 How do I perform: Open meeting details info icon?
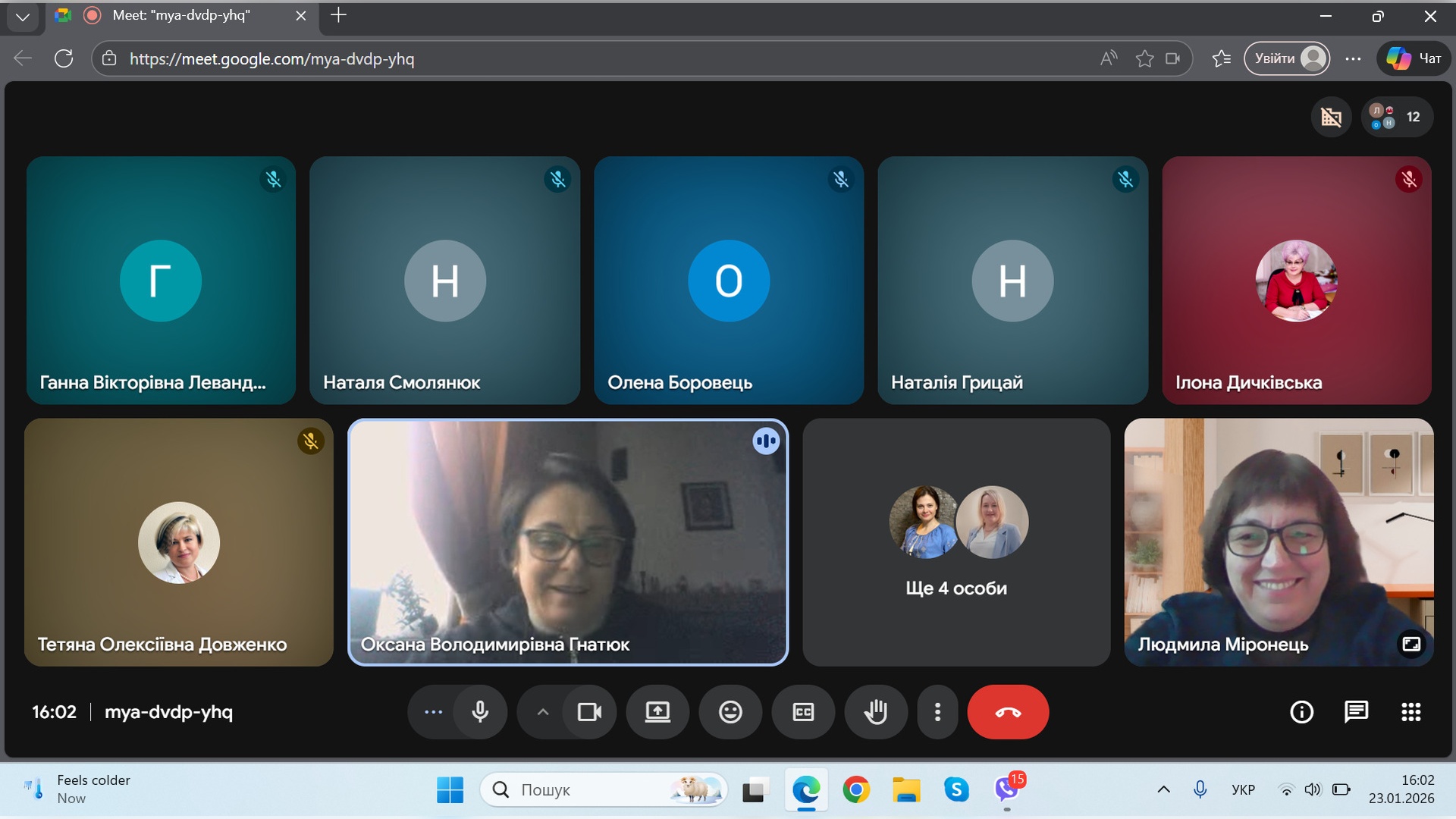(x=1301, y=712)
